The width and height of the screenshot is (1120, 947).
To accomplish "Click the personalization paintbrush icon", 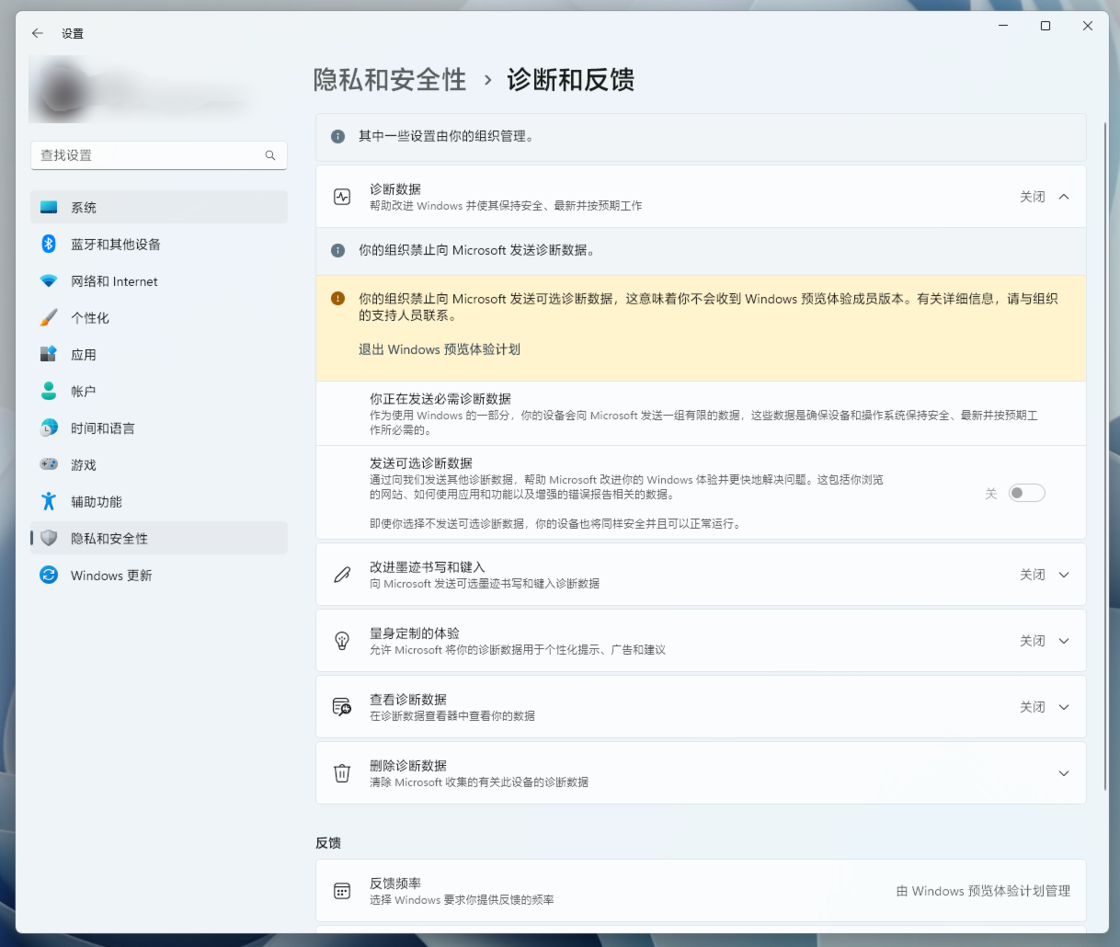I will tap(49, 318).
